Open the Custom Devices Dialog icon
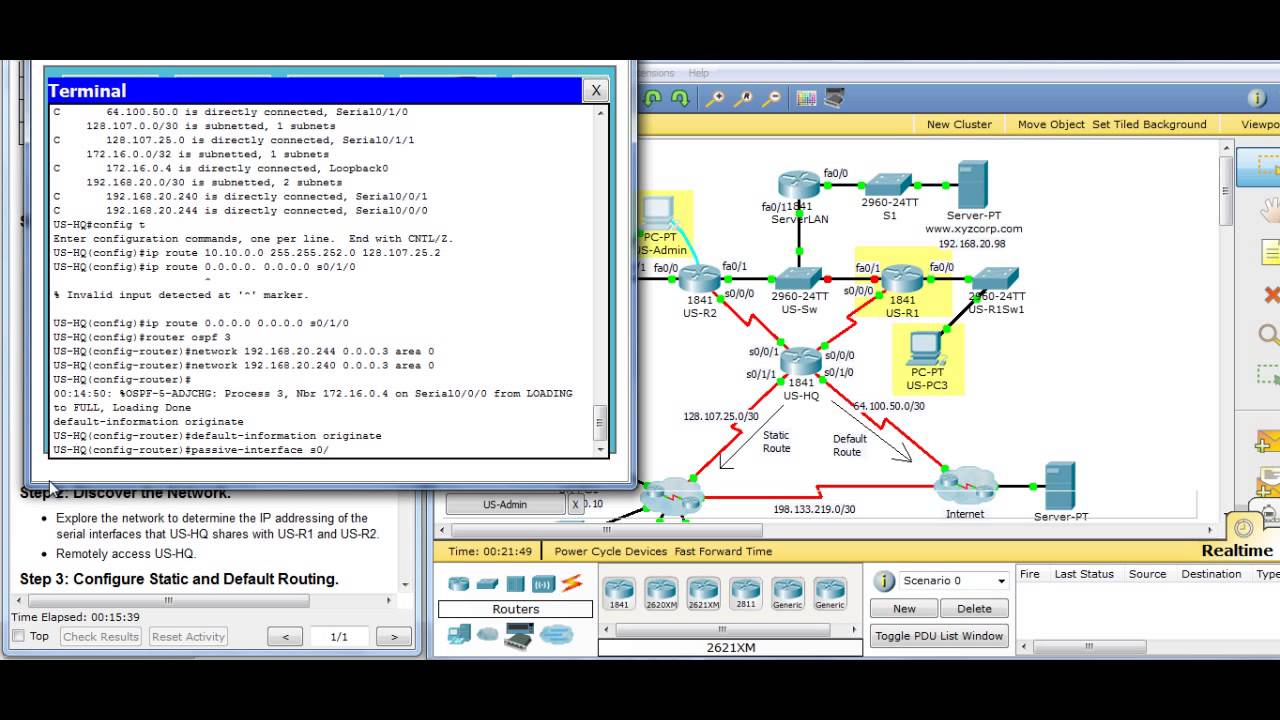 (835, 98)
